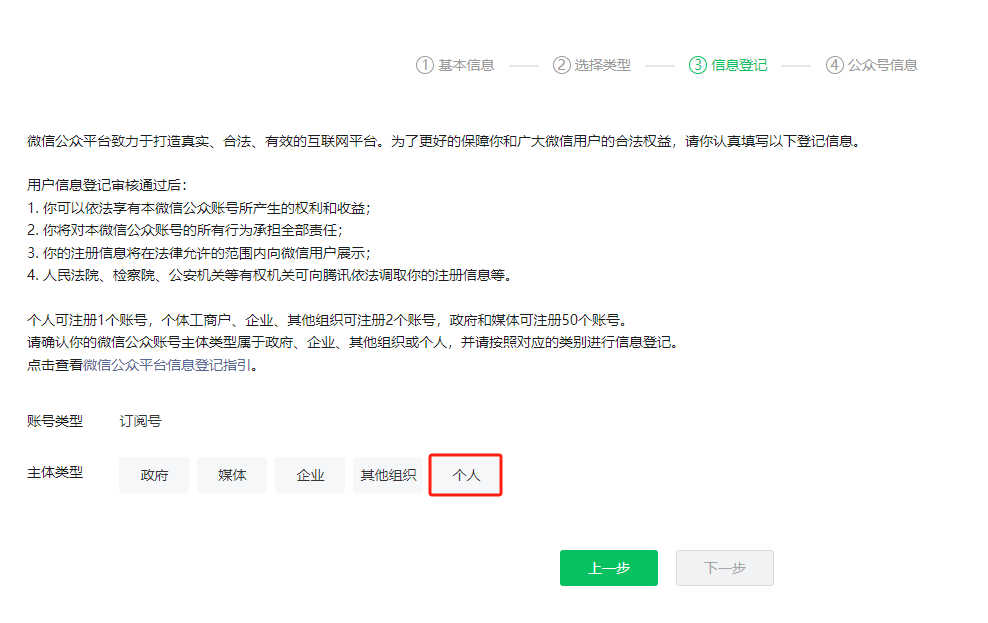
Task: Click step 3 信息登记 in progress bar
Action: (x=728, y=65)
